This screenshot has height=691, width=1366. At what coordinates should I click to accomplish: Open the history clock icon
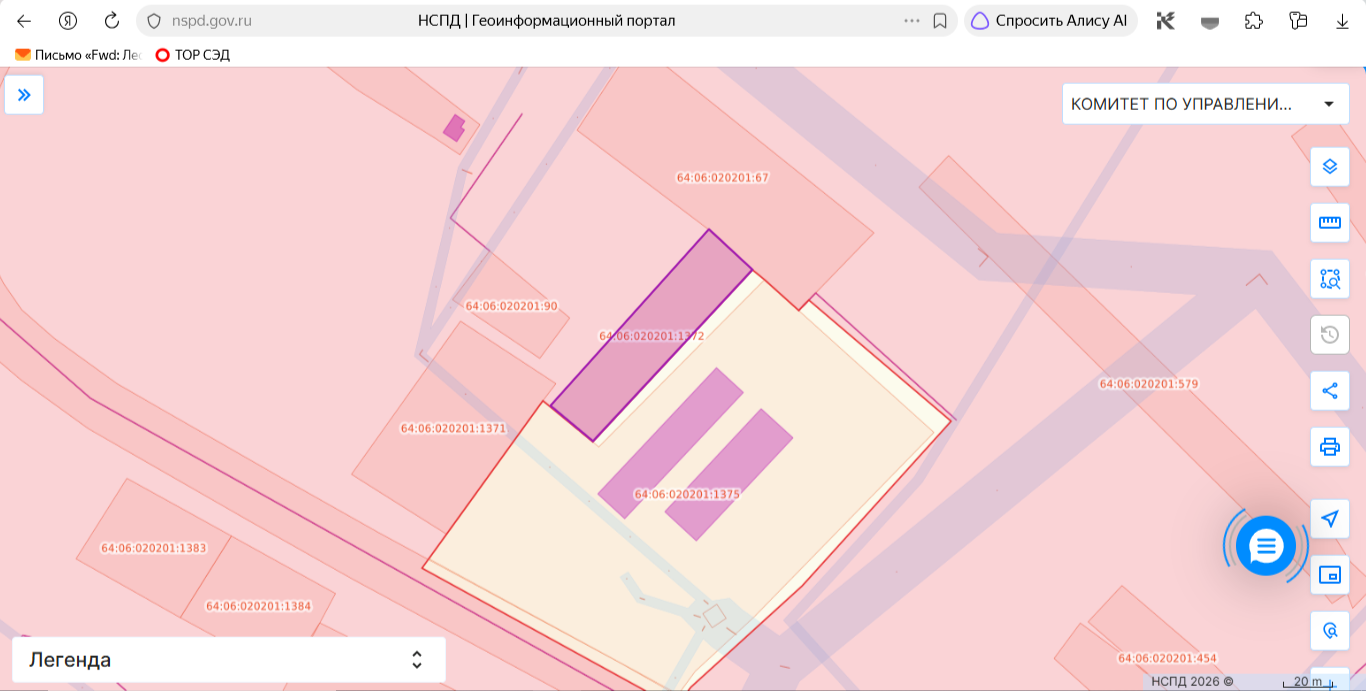point(1330,335)
